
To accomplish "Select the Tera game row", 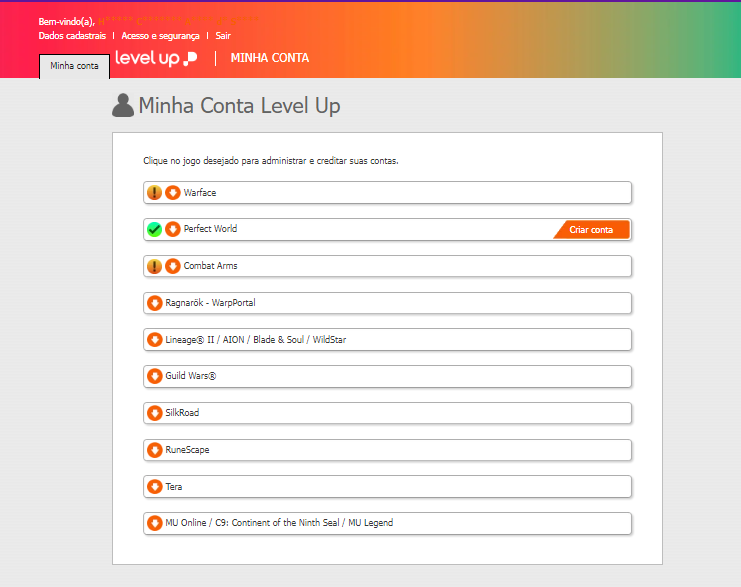I will pyautogui.click(x=388, y=487).
